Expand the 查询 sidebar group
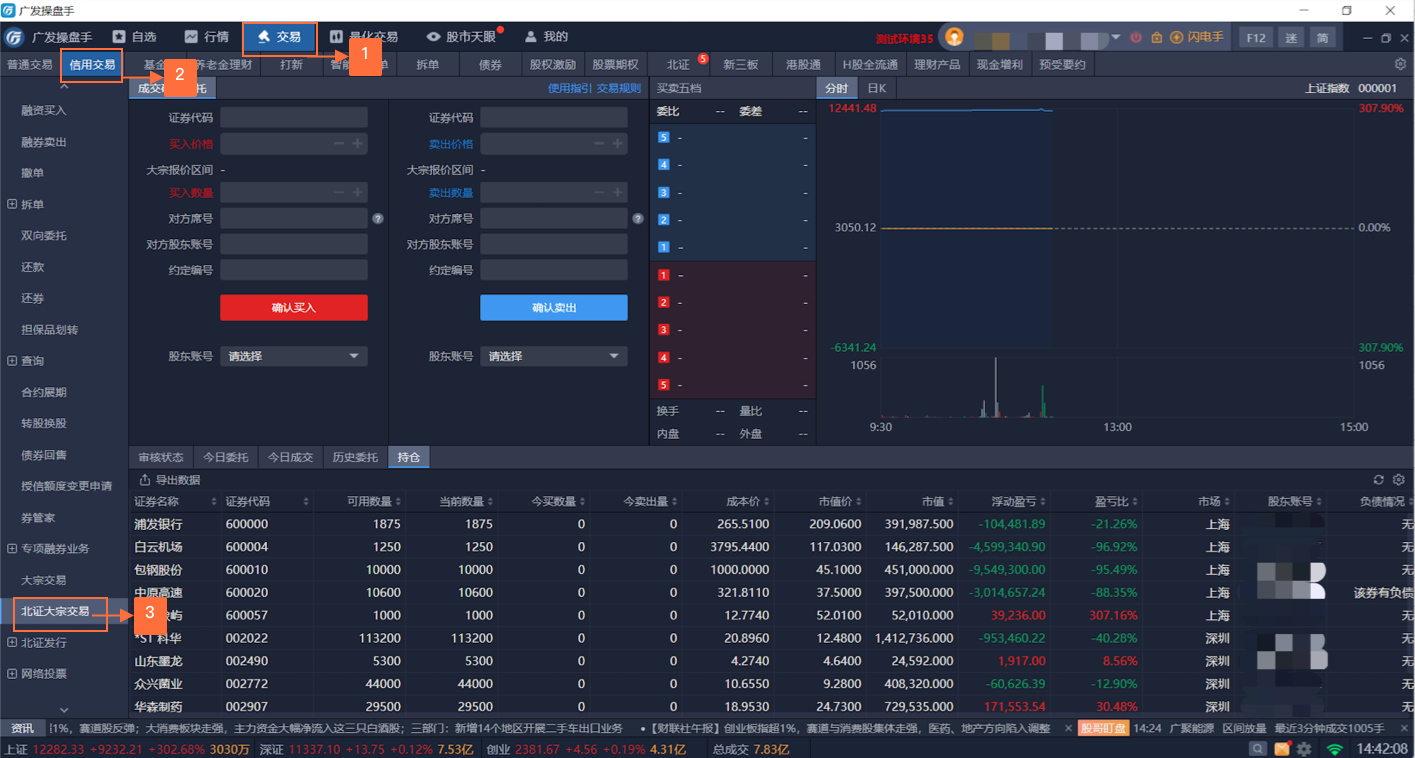 [x=12, y=361]
